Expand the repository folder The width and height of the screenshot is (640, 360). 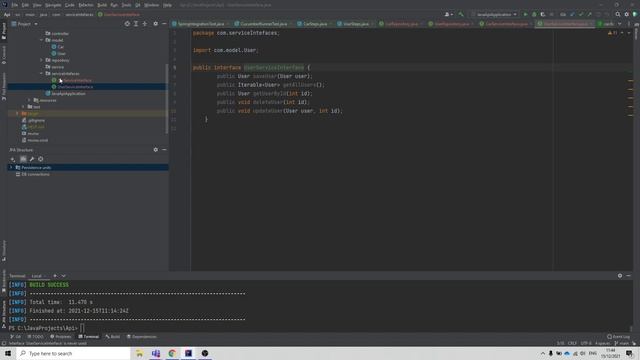point(42,60)
